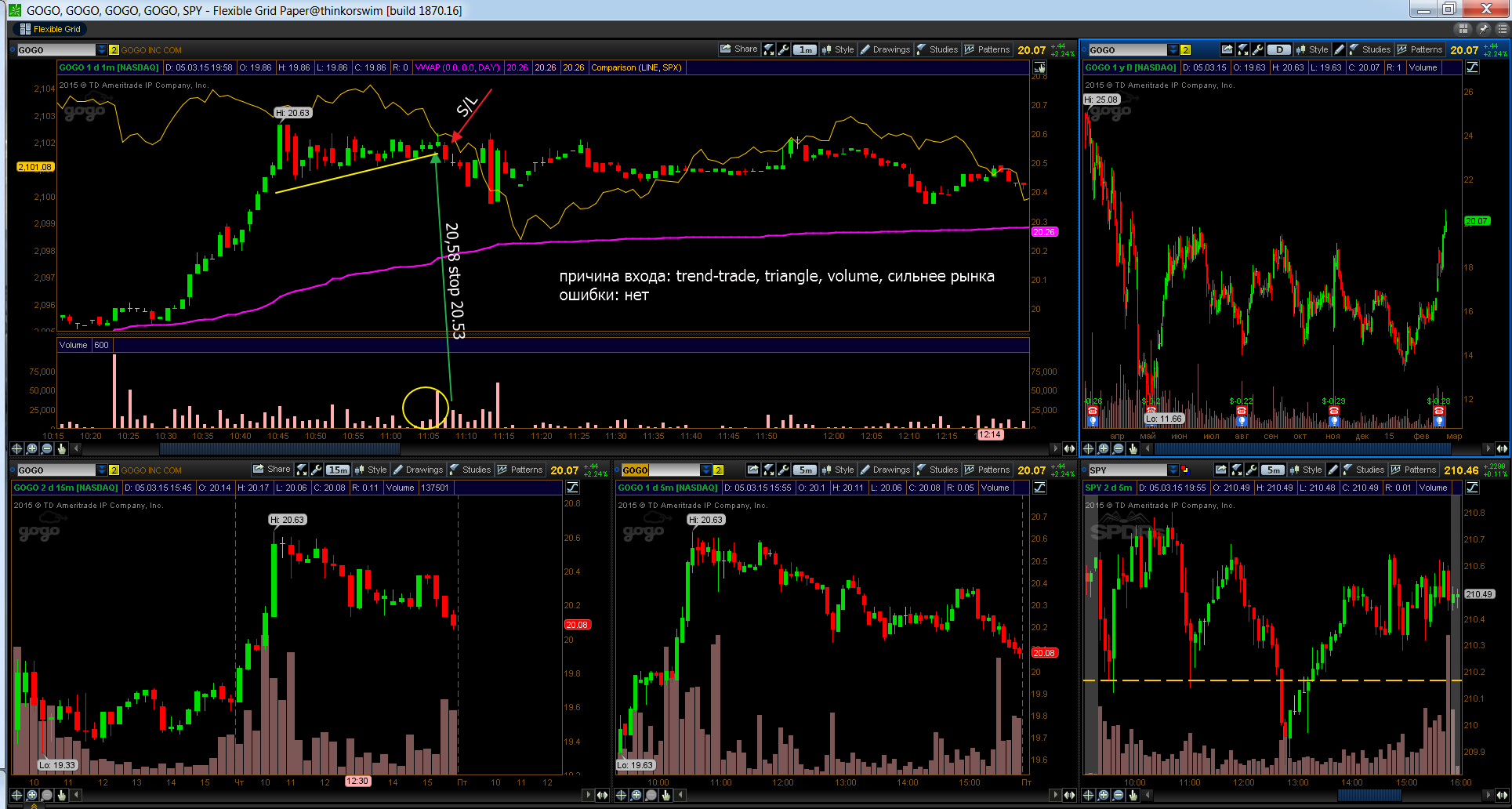The width and height of the screenshot is (1512, 809).
Task: Select crosshair tool below daily chart
Action: point(1088,448)
